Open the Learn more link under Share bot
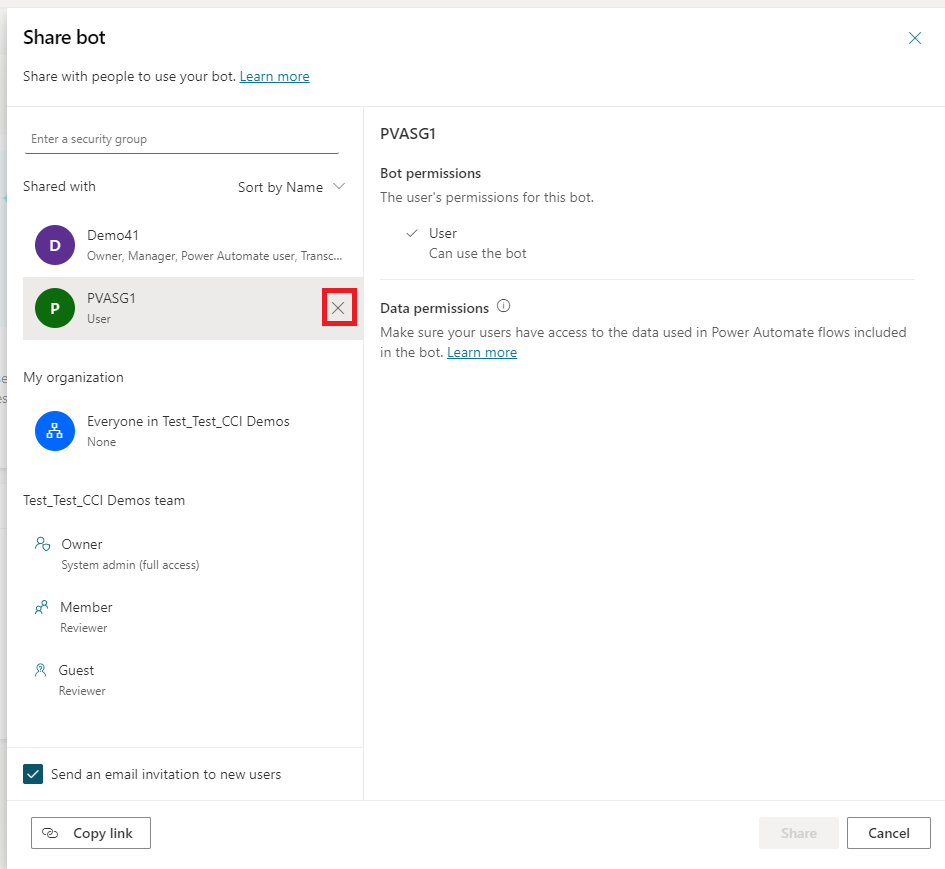 (274, 77)
